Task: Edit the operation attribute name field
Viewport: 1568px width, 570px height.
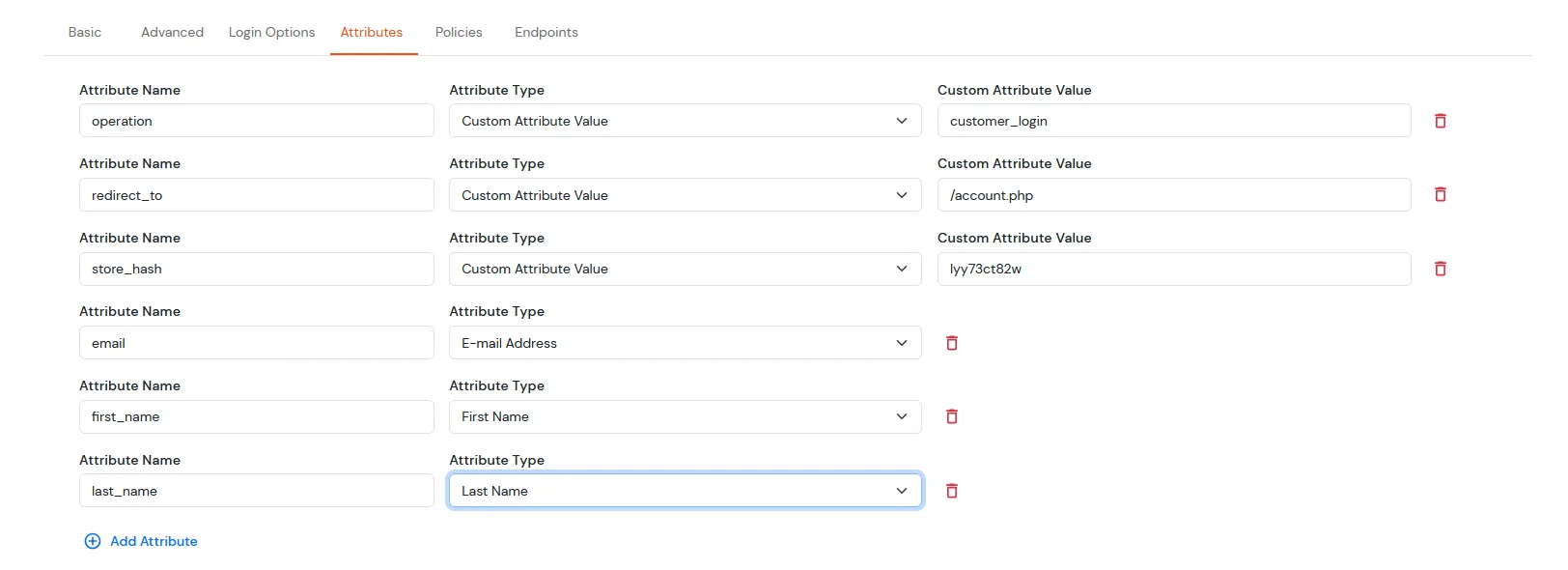Action: coord(256,121)
